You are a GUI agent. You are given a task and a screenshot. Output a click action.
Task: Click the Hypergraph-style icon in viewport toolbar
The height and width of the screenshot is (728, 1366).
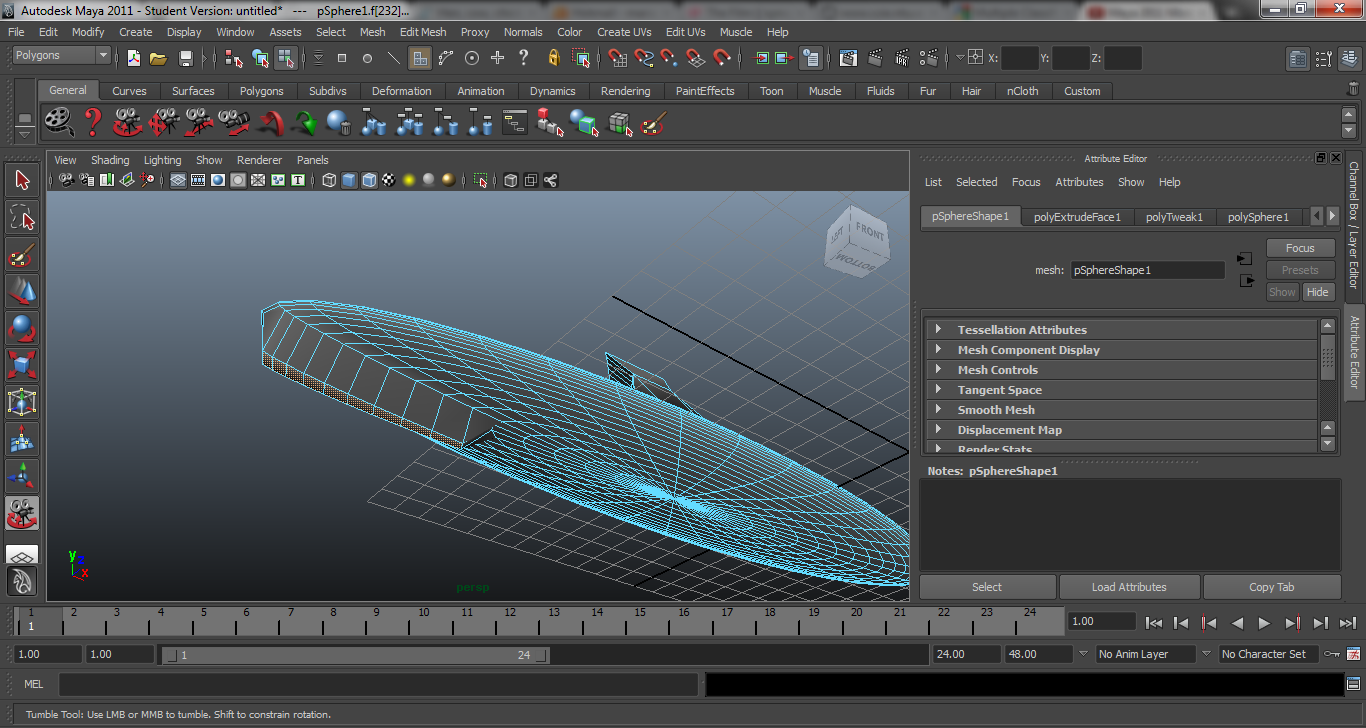tap(550, 181)
